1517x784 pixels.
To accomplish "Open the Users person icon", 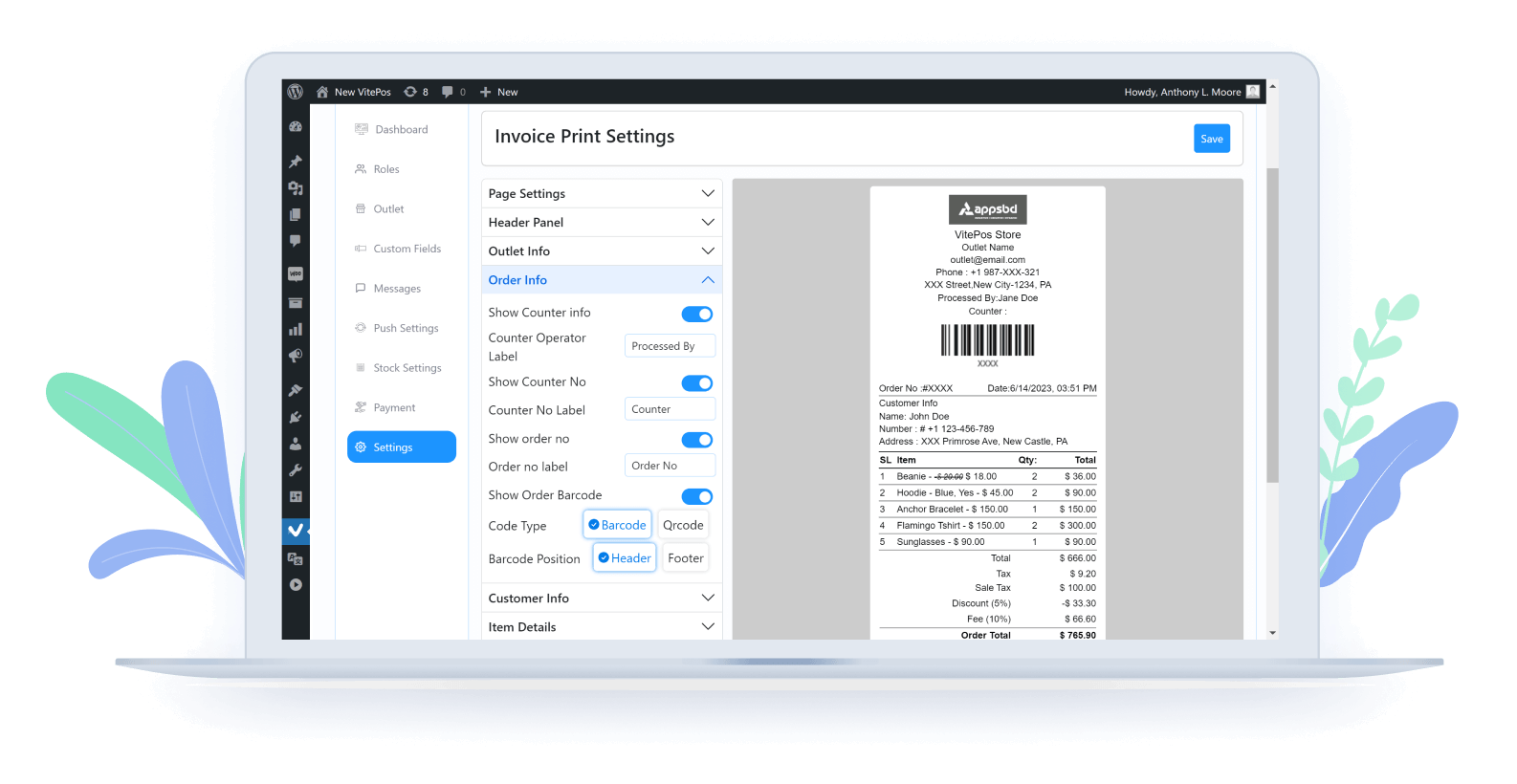I will click(x=296, y=444).
